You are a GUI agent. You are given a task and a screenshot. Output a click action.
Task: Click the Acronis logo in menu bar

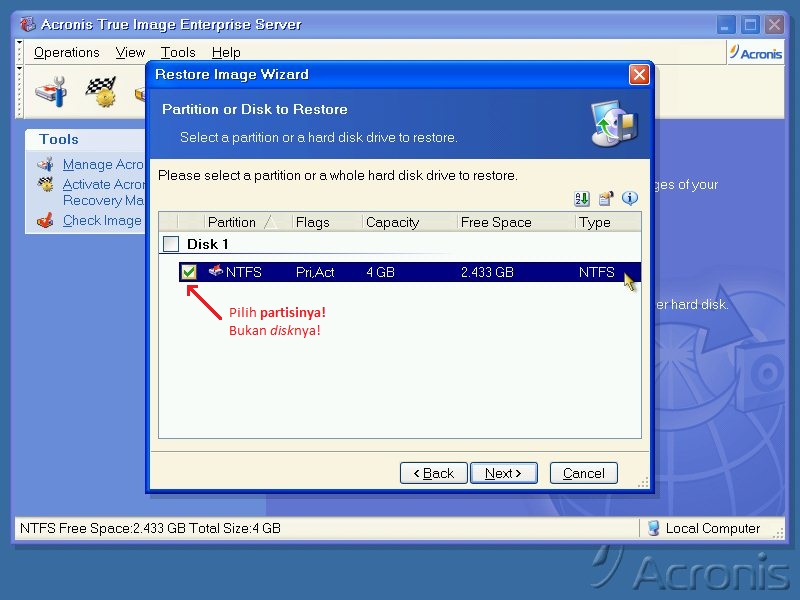(755, 53)
